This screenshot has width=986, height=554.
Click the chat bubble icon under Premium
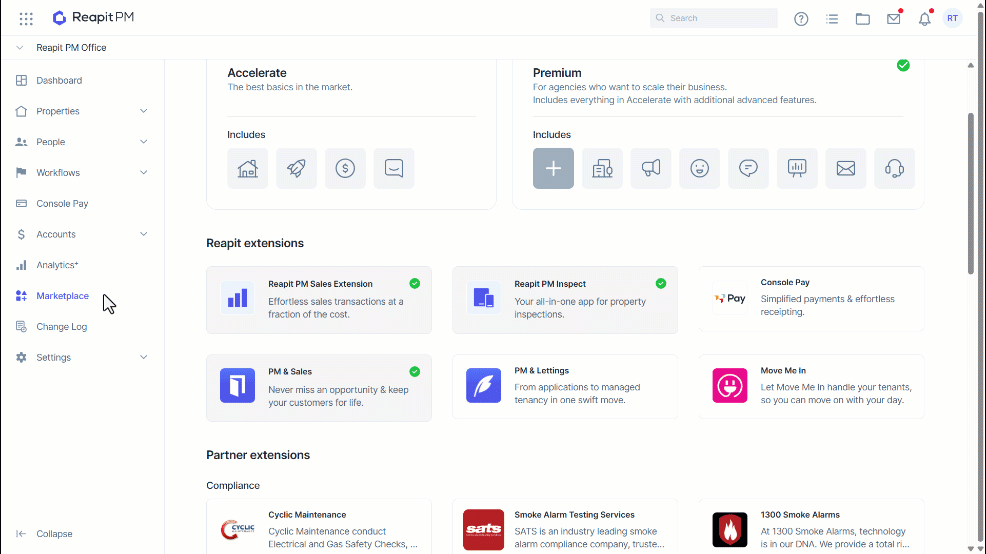click(748, 169)
